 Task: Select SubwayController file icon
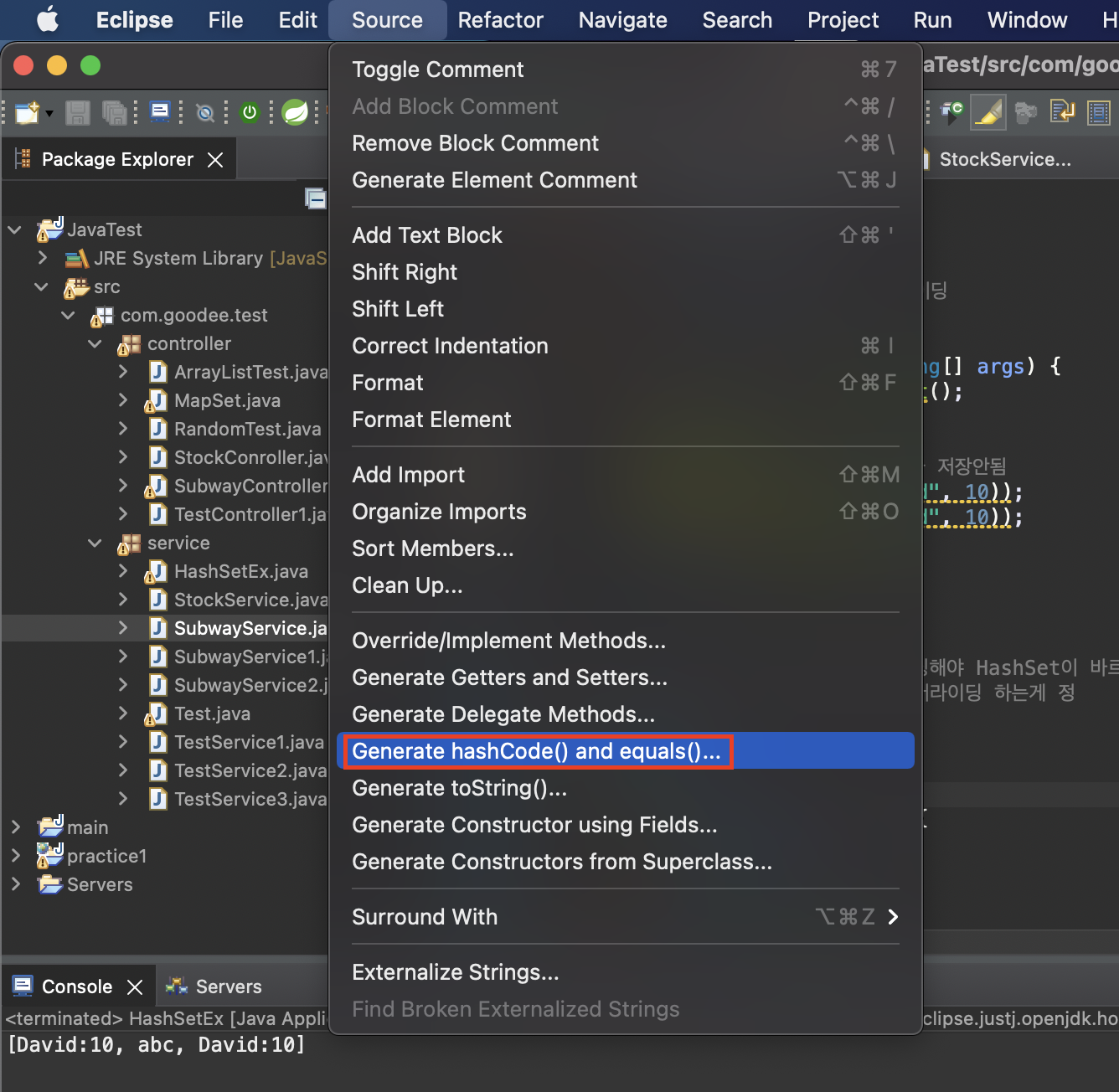point(157,487)
